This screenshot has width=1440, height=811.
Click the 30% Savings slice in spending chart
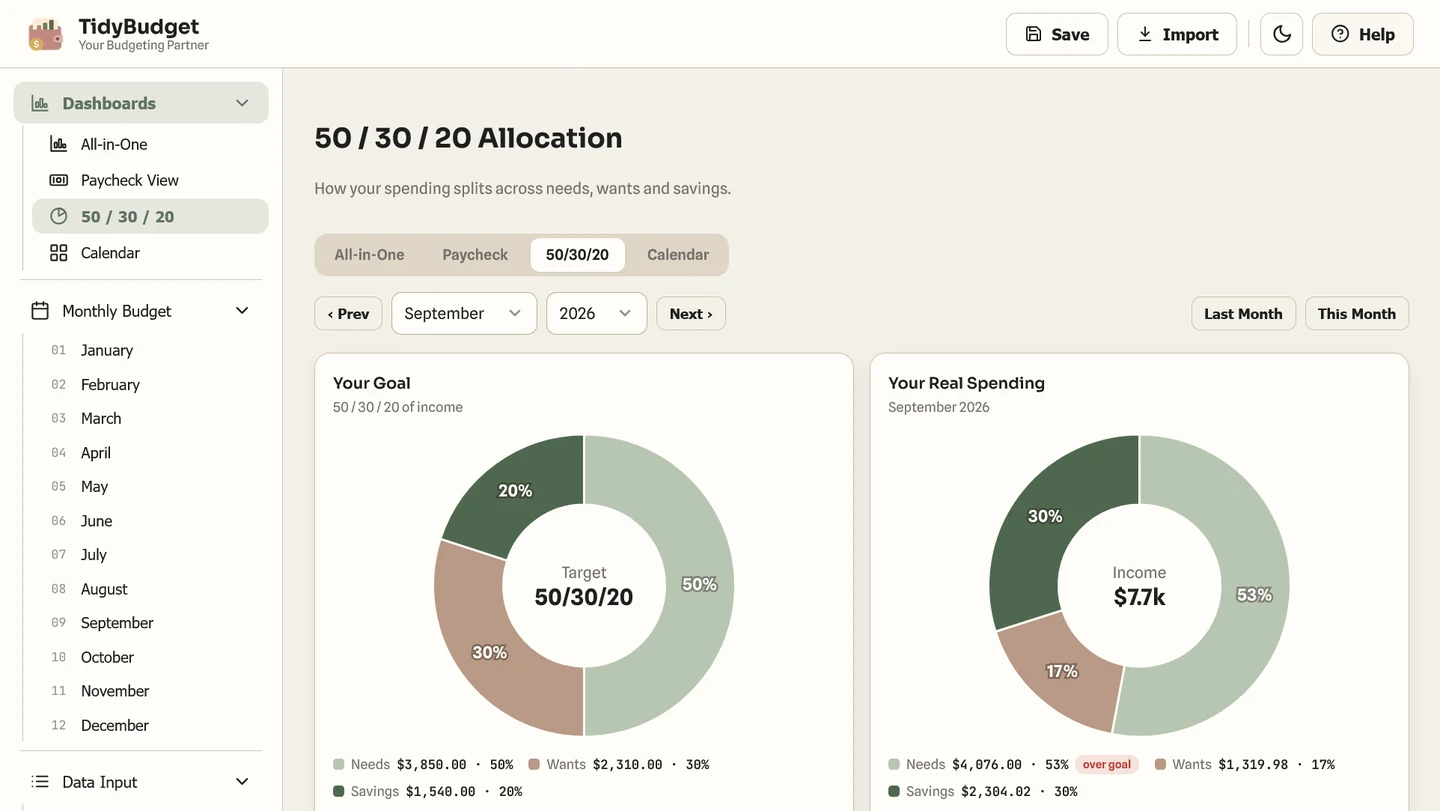click(1045, 516)
